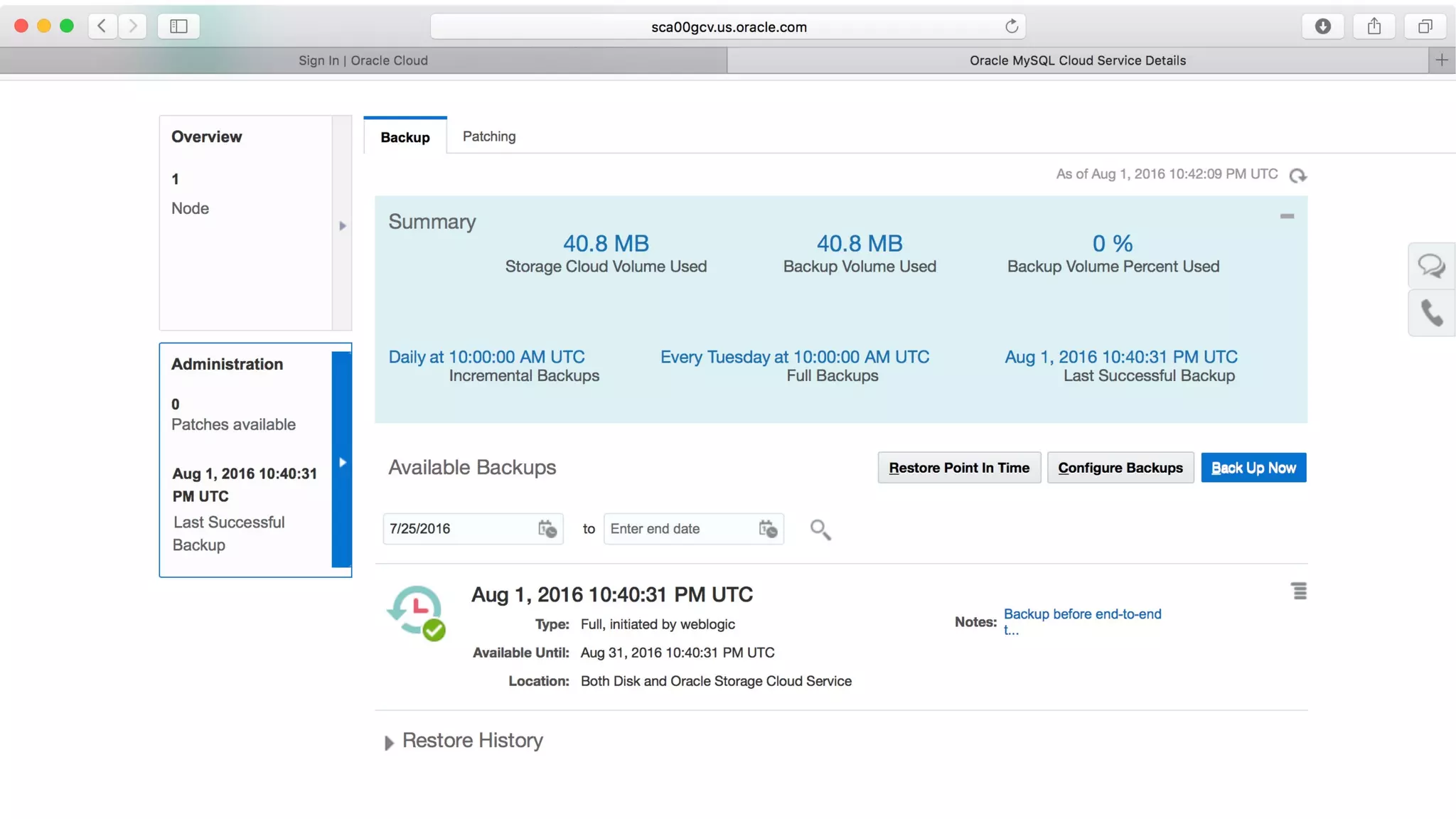Click the Enter end date field
Screen dimensions: 1456x819
[x=679, y=529]
